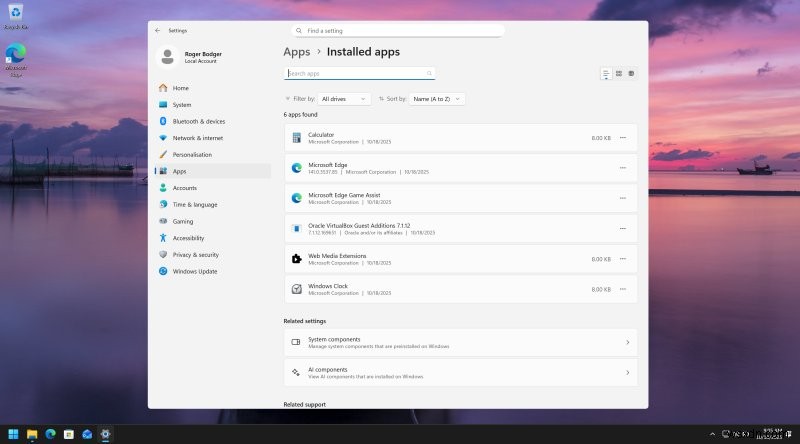Open more options for Calculator
The image size is (800, 444).
tap(623, 138)
